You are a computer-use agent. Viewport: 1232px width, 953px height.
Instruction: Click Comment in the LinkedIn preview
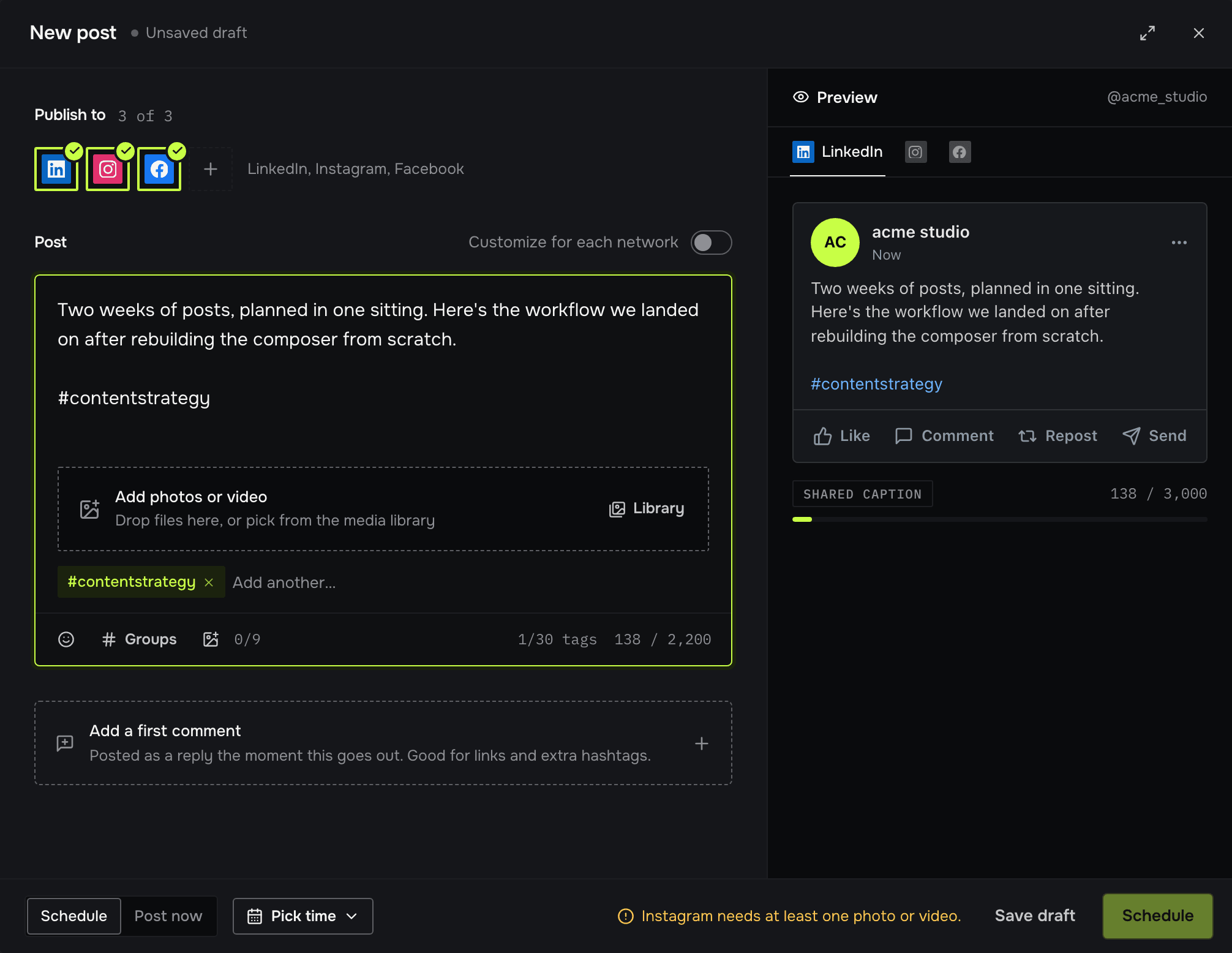coord(944,436)
